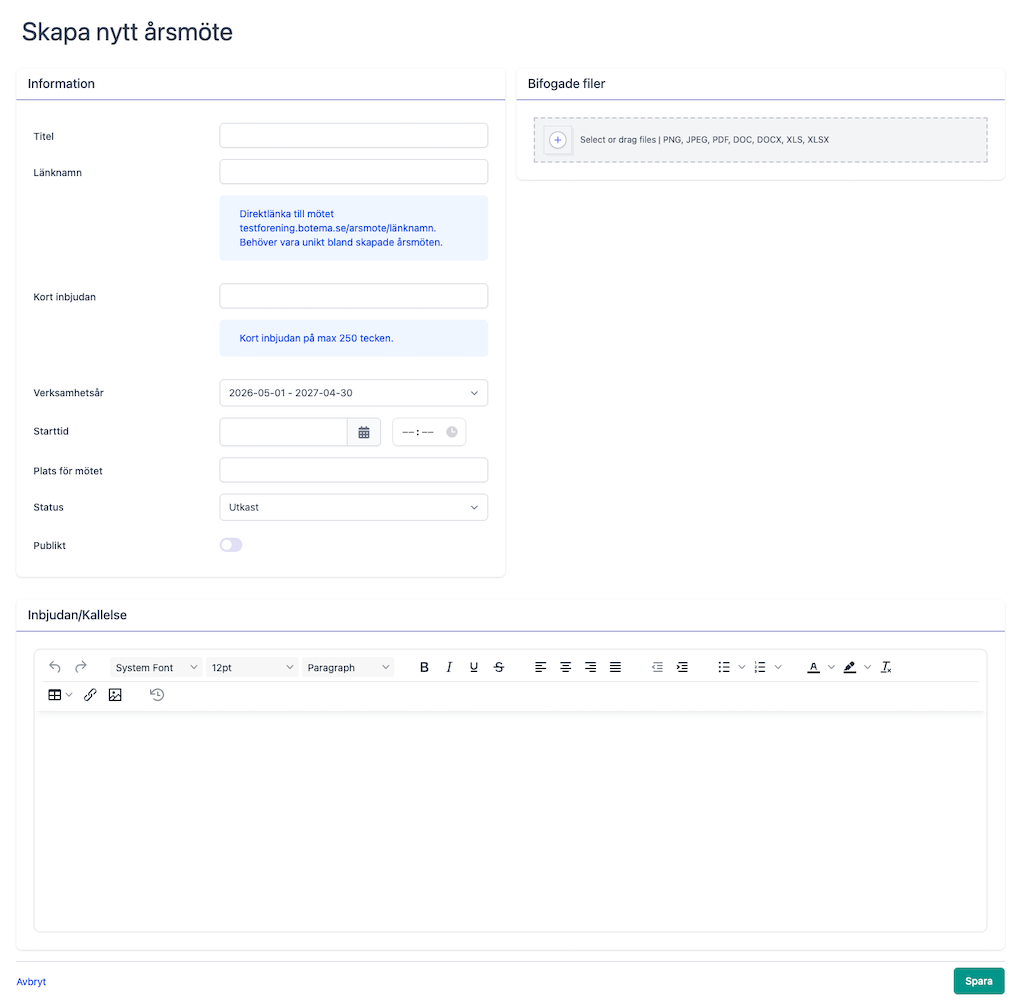Screen dimensions: 1024x1008
Task: Apply italic text formatting
Action: (449, 667)
